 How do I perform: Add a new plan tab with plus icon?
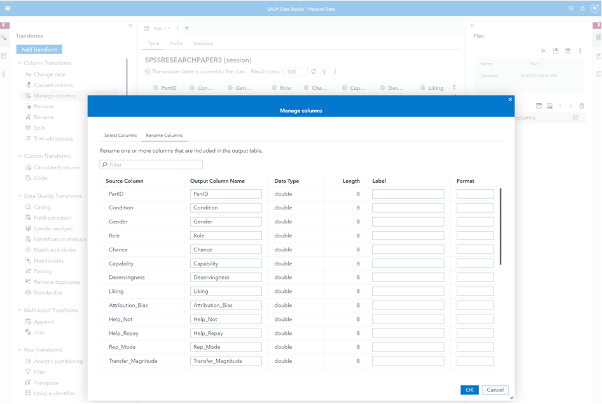point(187,28)
